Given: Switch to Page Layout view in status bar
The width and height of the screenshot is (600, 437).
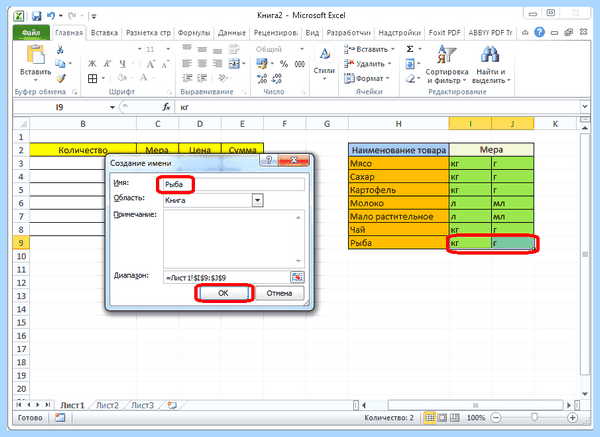Looking at the screenshot, I should click(x=442, y=417).
